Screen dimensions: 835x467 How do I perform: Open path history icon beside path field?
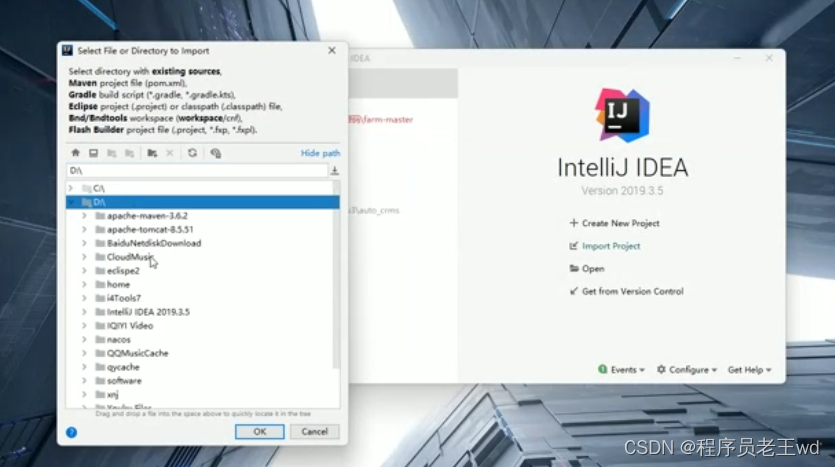pos(334,170)
